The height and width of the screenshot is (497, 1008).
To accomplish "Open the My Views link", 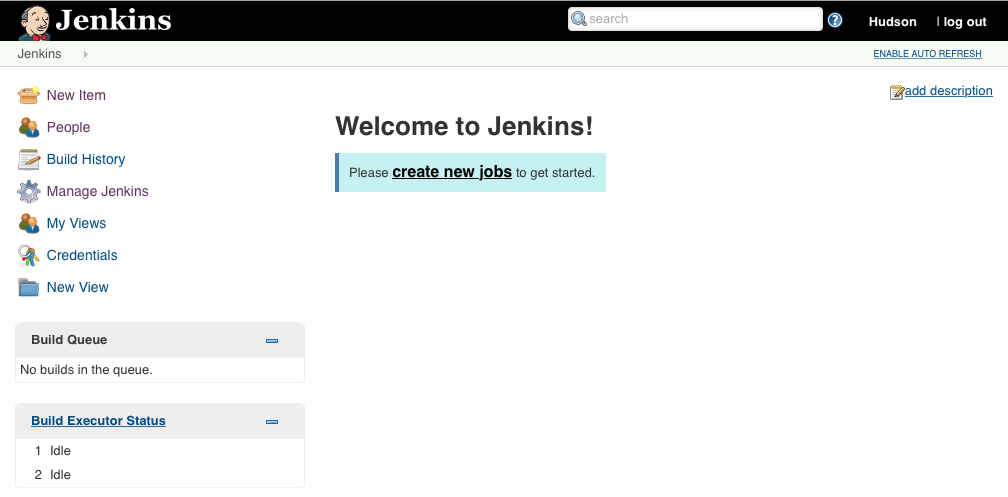I will pos(76,223).
